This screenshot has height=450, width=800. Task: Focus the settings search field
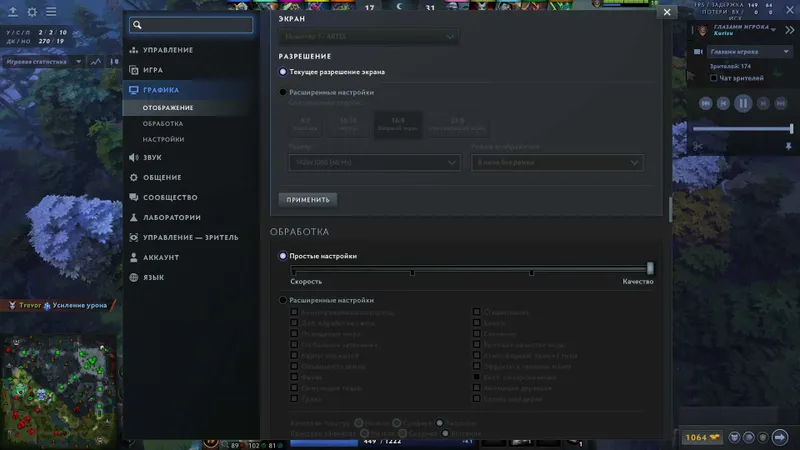[x=191, y=25]
